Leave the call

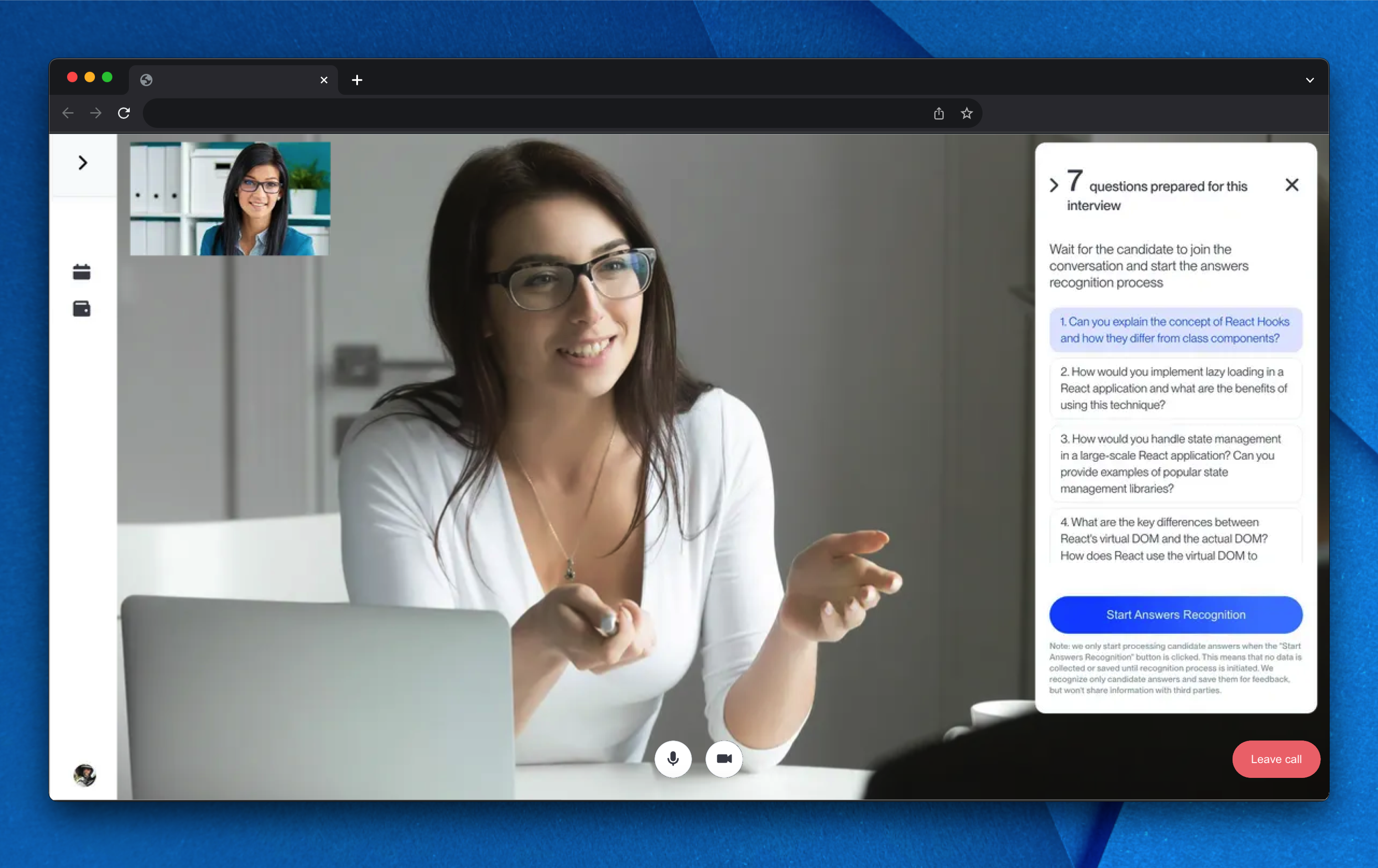pos(1276,759)
